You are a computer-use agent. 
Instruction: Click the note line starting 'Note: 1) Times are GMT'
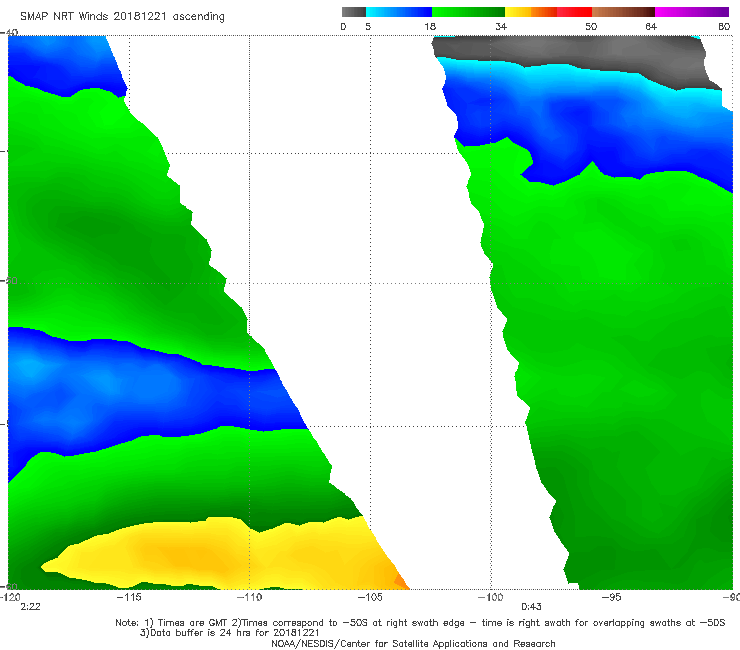(x=420, y=623)
